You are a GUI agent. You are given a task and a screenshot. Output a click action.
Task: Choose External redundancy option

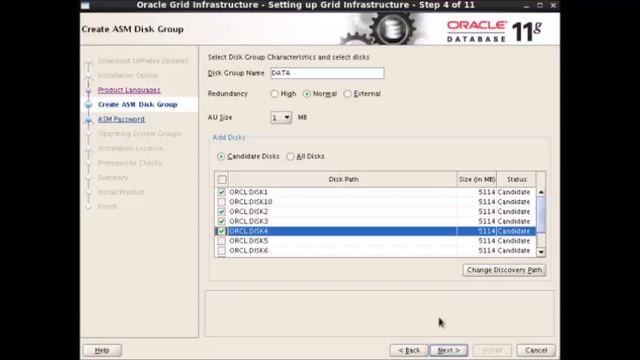(347, 94)
